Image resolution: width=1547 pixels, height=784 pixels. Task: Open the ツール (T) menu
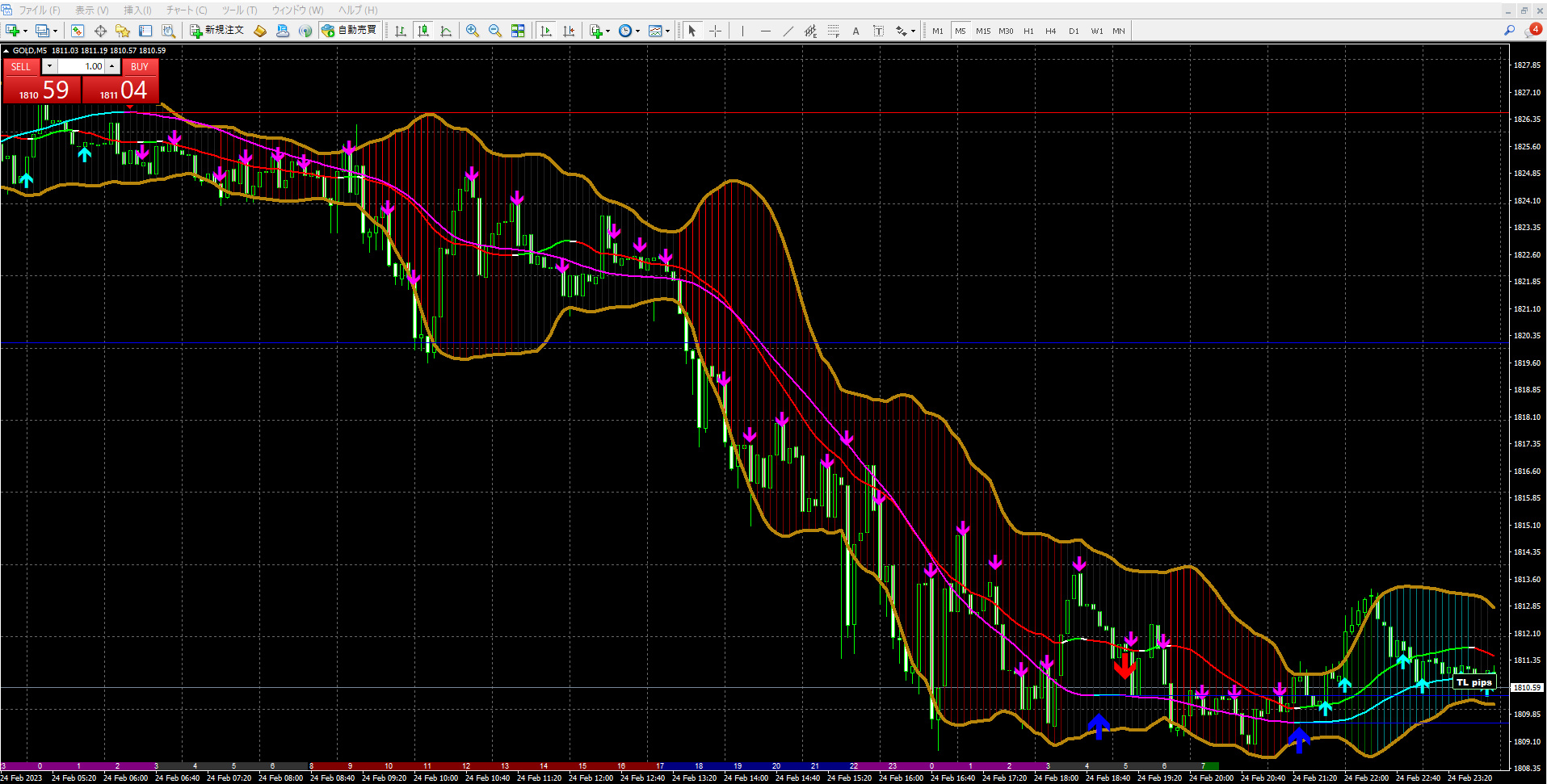click(x=240, y=10)
